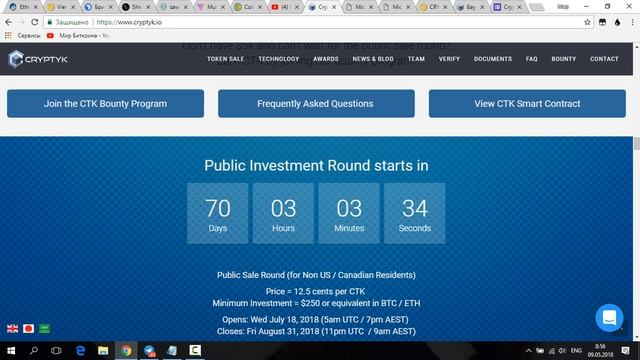Switch to the Mu browser tab
Viewport: 640px width, 360px height.
pos(211,7)
